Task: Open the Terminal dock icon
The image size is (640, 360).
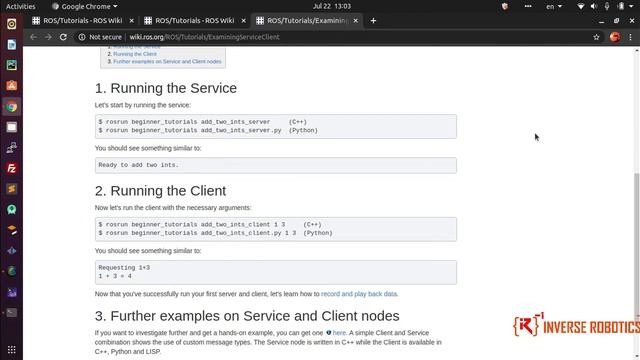Action: coord(11,313)
